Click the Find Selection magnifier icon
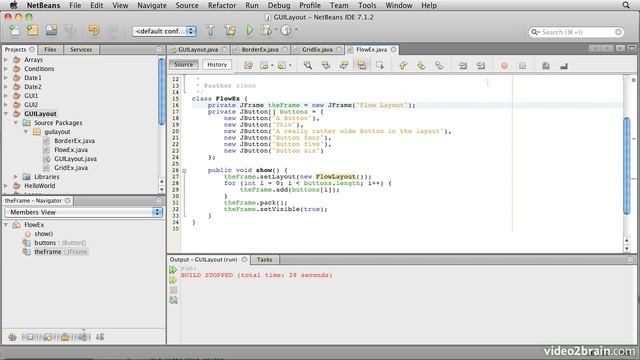640x360 pixels. click(308, 65)
